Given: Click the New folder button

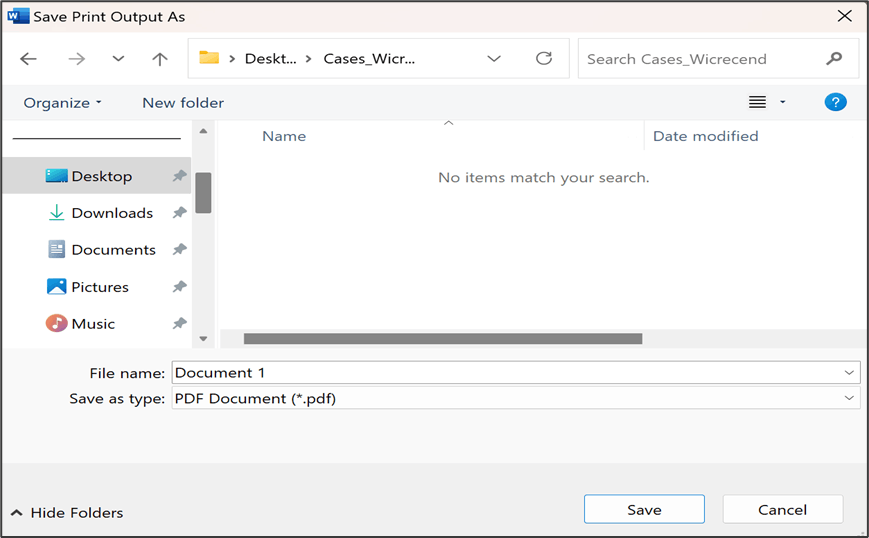Looking at the screenshot, I should (183, 103).
